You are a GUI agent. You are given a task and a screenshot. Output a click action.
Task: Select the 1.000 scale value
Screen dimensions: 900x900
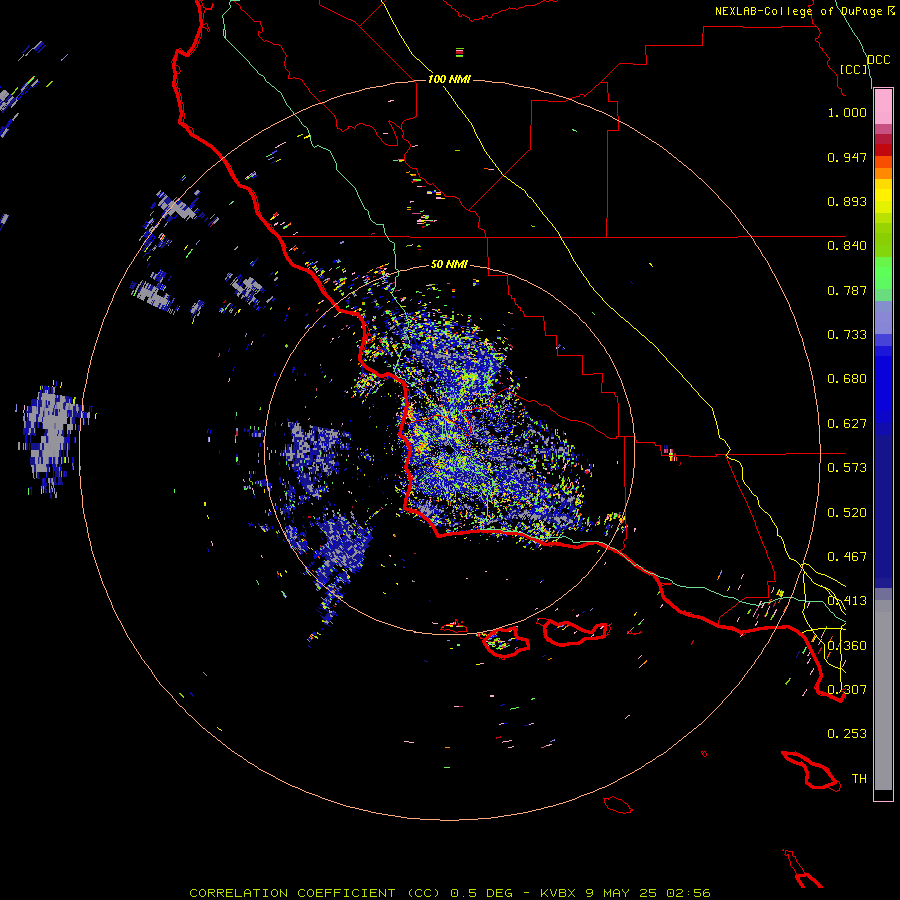847,112
